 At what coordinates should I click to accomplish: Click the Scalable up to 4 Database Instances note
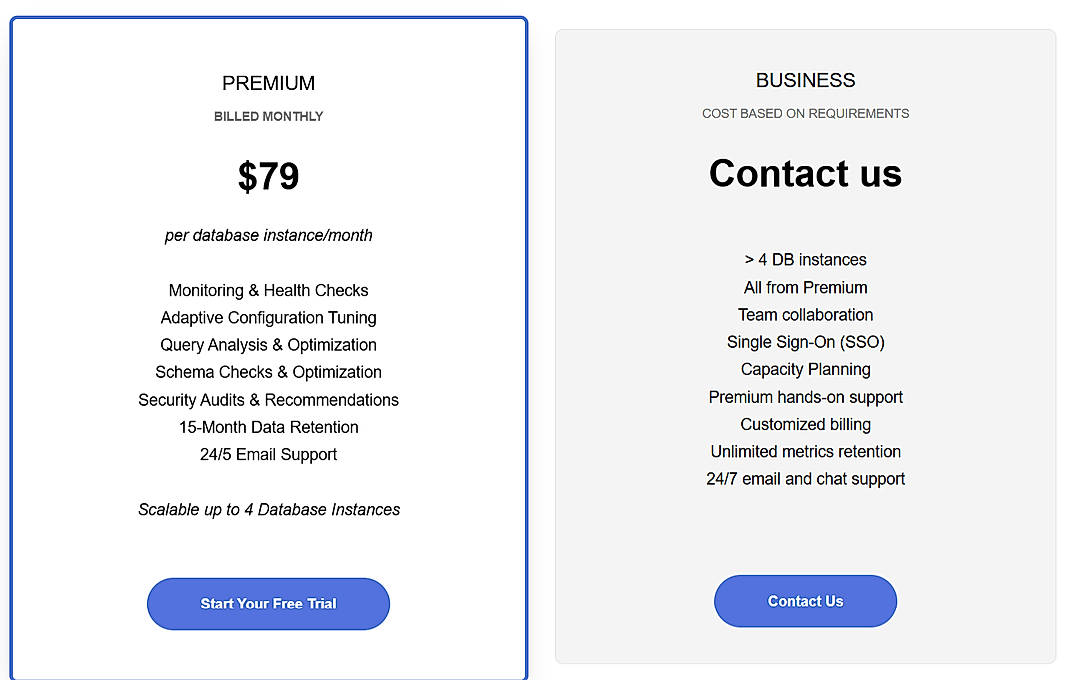click(268, 509)
